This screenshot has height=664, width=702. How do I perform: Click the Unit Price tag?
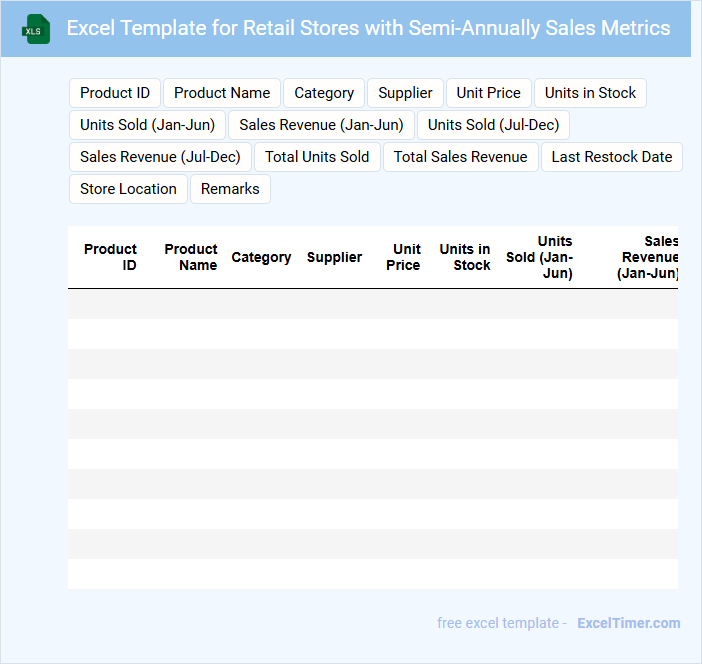(489, 93)
